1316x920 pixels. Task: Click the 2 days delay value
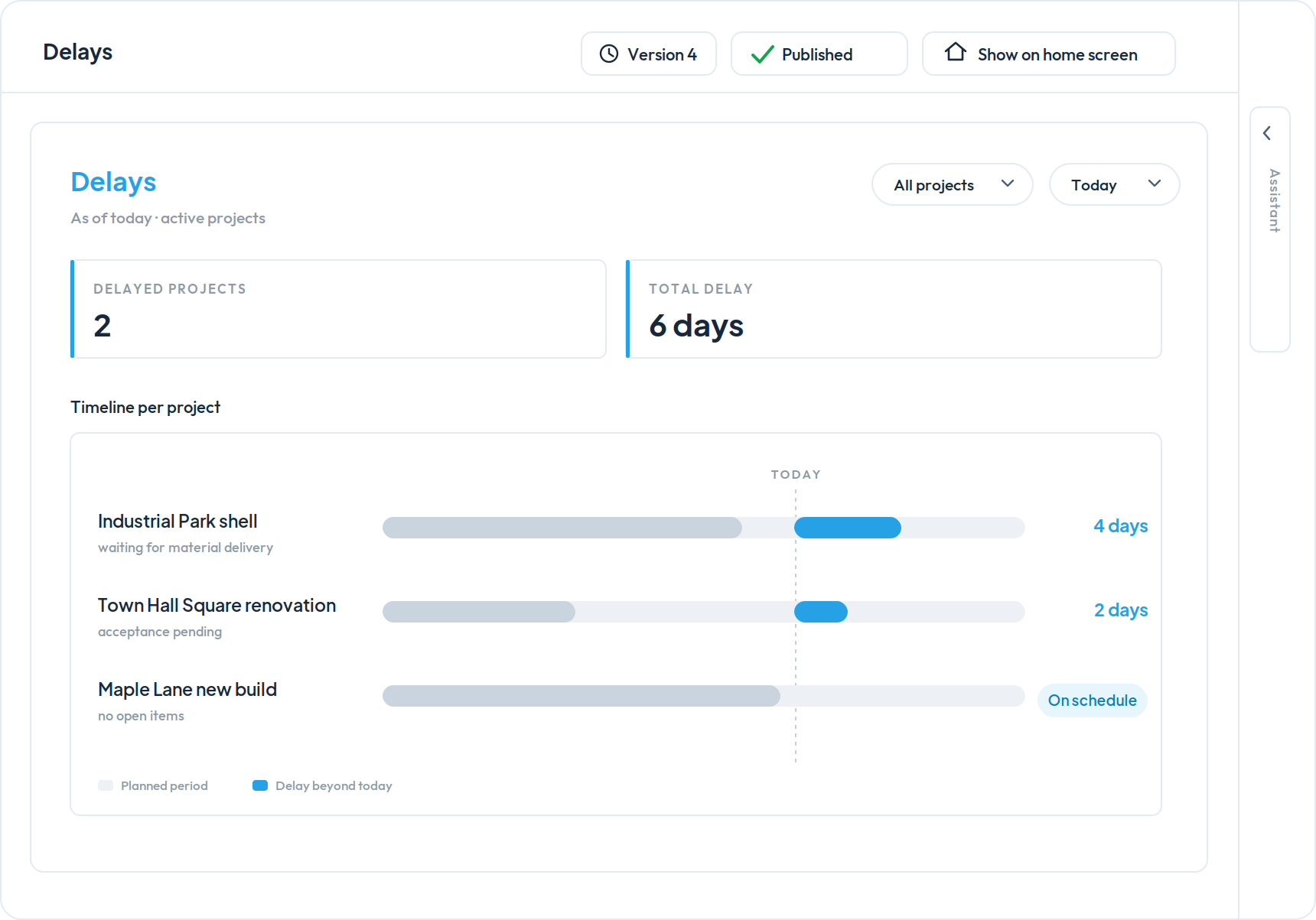tap(1121, 610)
